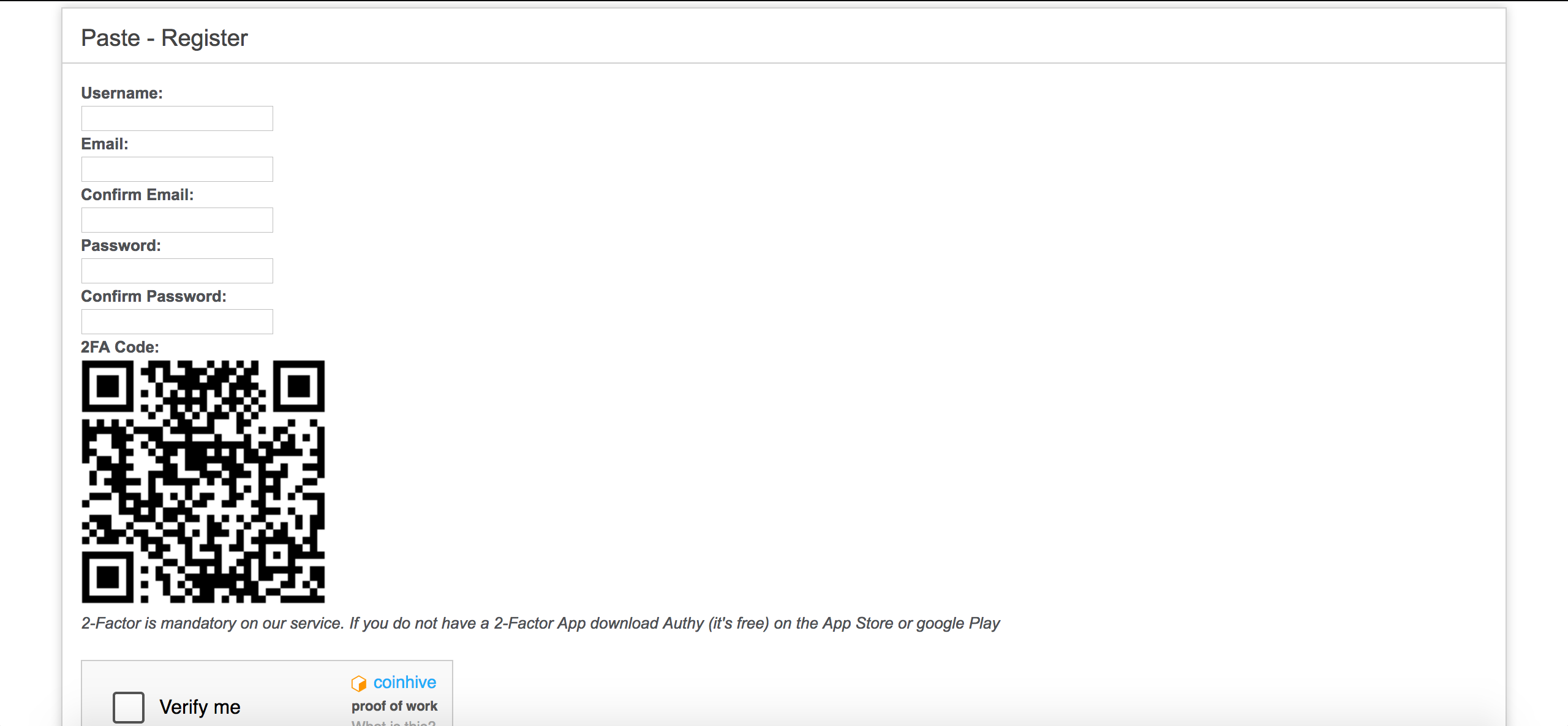Image resolution: width=1568 pixels, height=726 pixels.
Task: Focus the Password field
Action: tap(177, 271)
